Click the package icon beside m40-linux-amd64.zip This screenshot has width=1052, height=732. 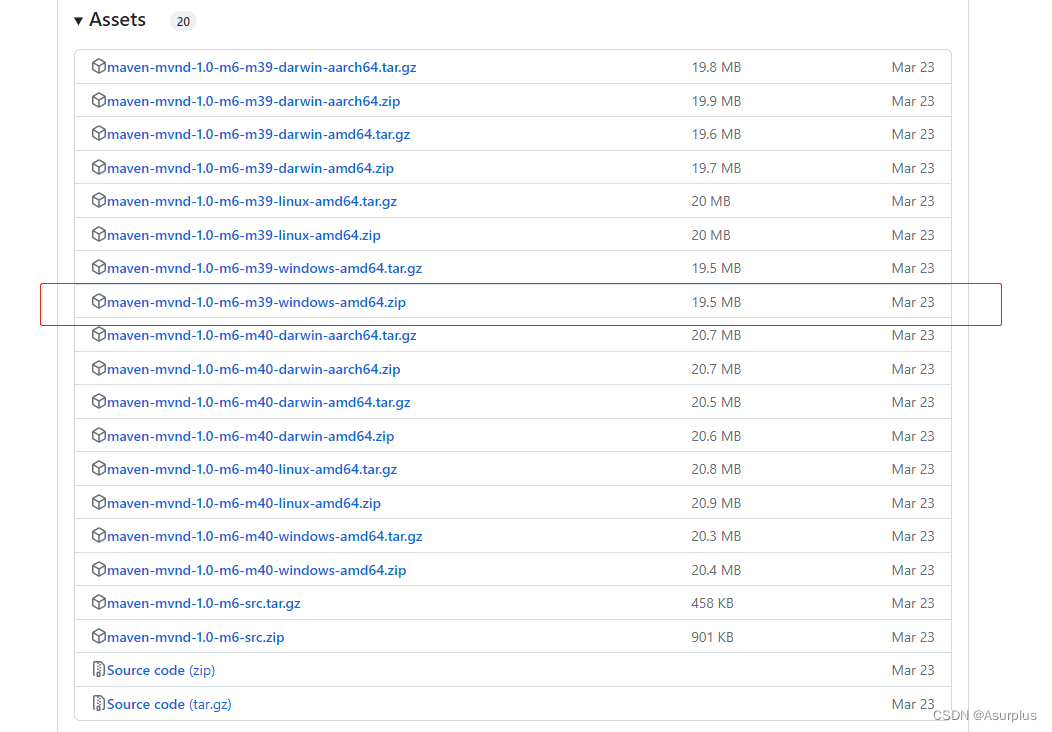99,502
